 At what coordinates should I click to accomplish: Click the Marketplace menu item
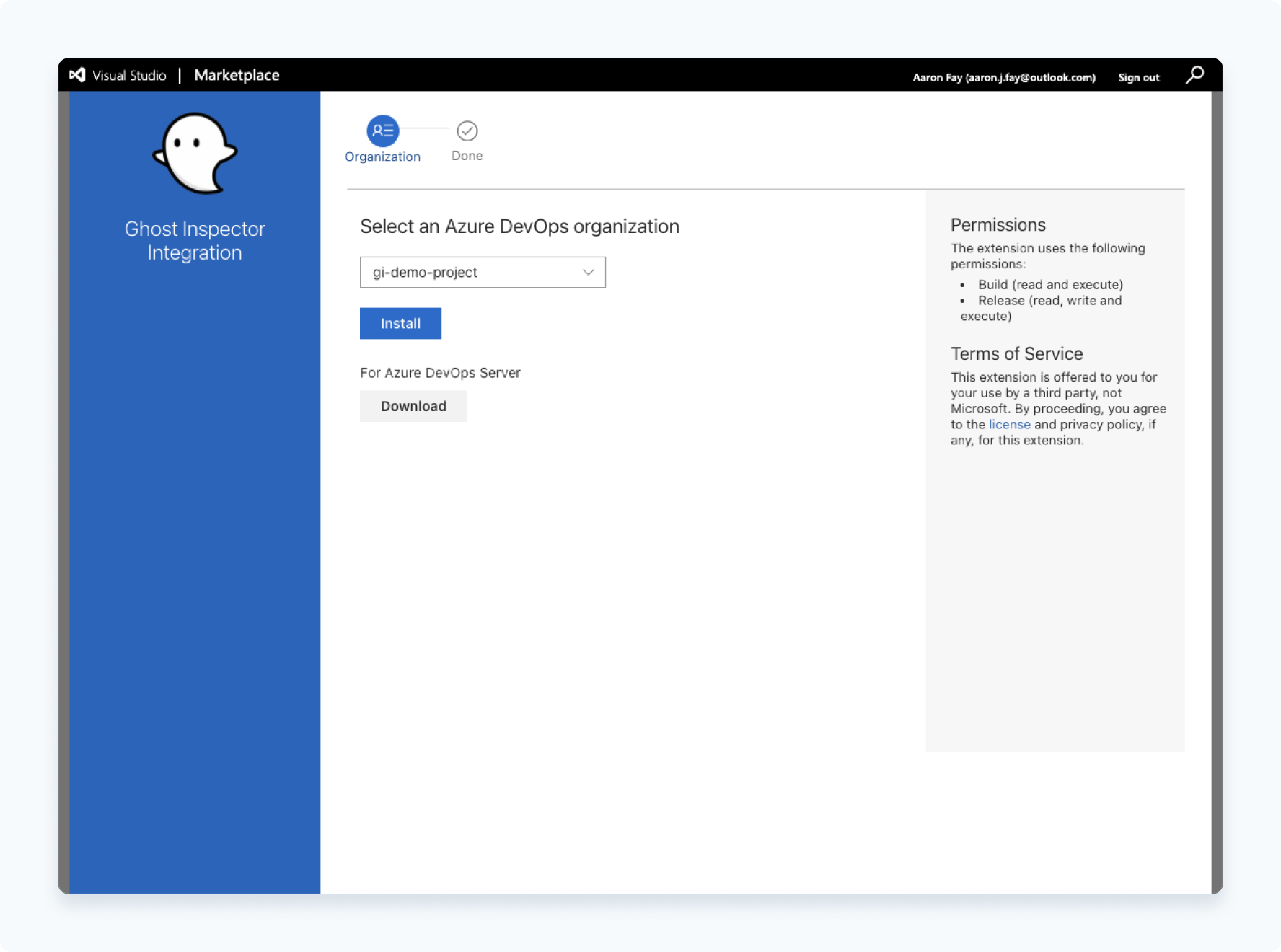pyautogui.click(x=237, y=75)
